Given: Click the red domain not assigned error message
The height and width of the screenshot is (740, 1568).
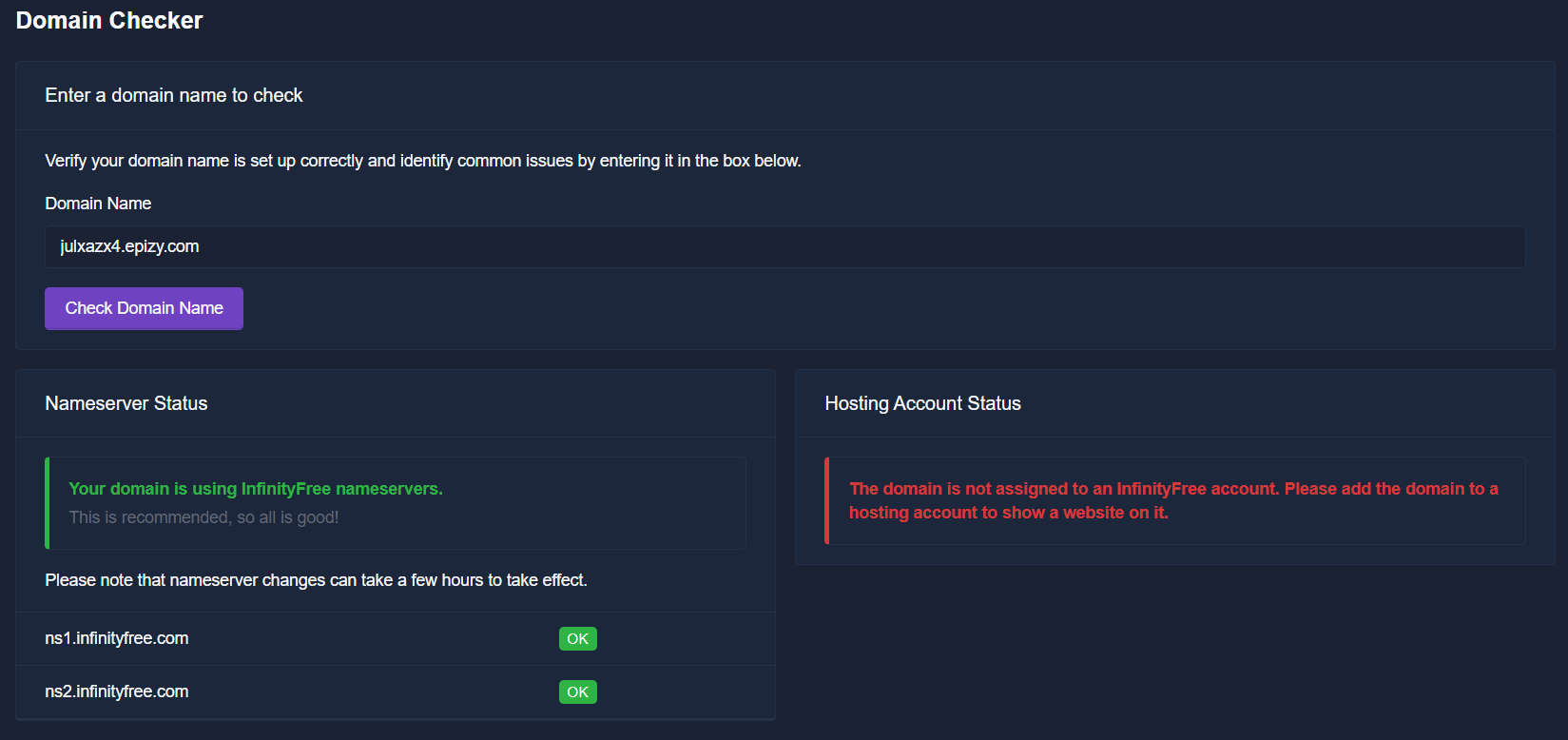Looking at the screenshot, I should [1173, 489].
